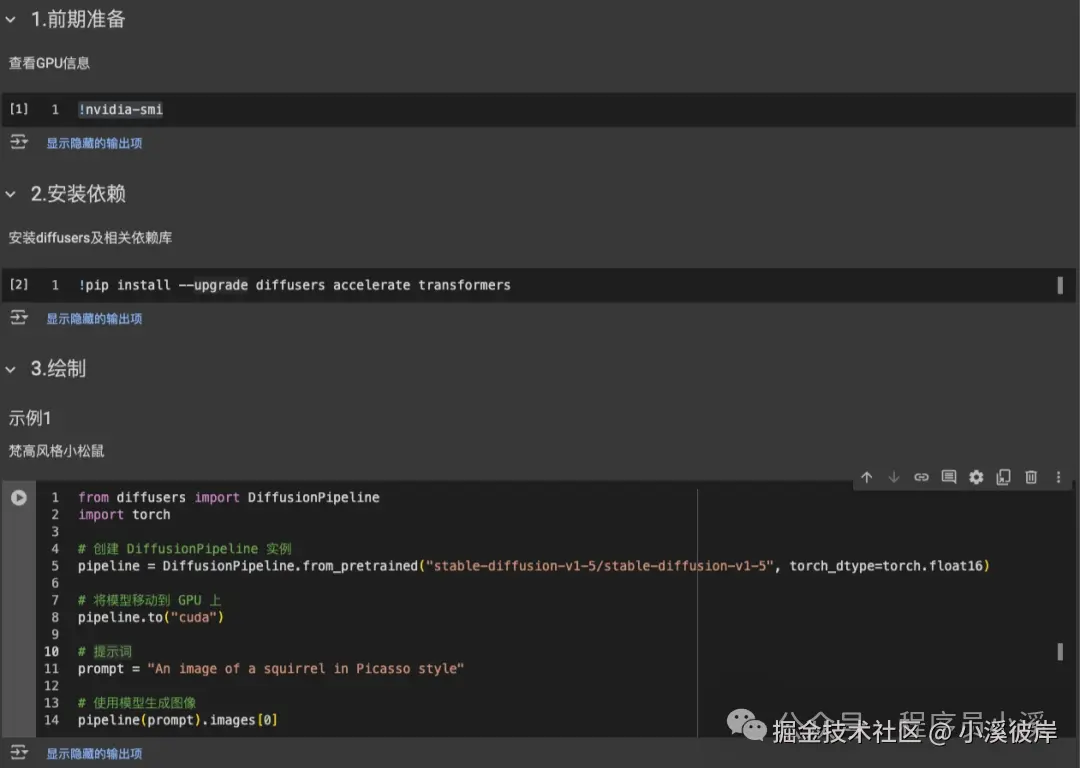Show hidden output under pip install cell

(x=94, y=319)
